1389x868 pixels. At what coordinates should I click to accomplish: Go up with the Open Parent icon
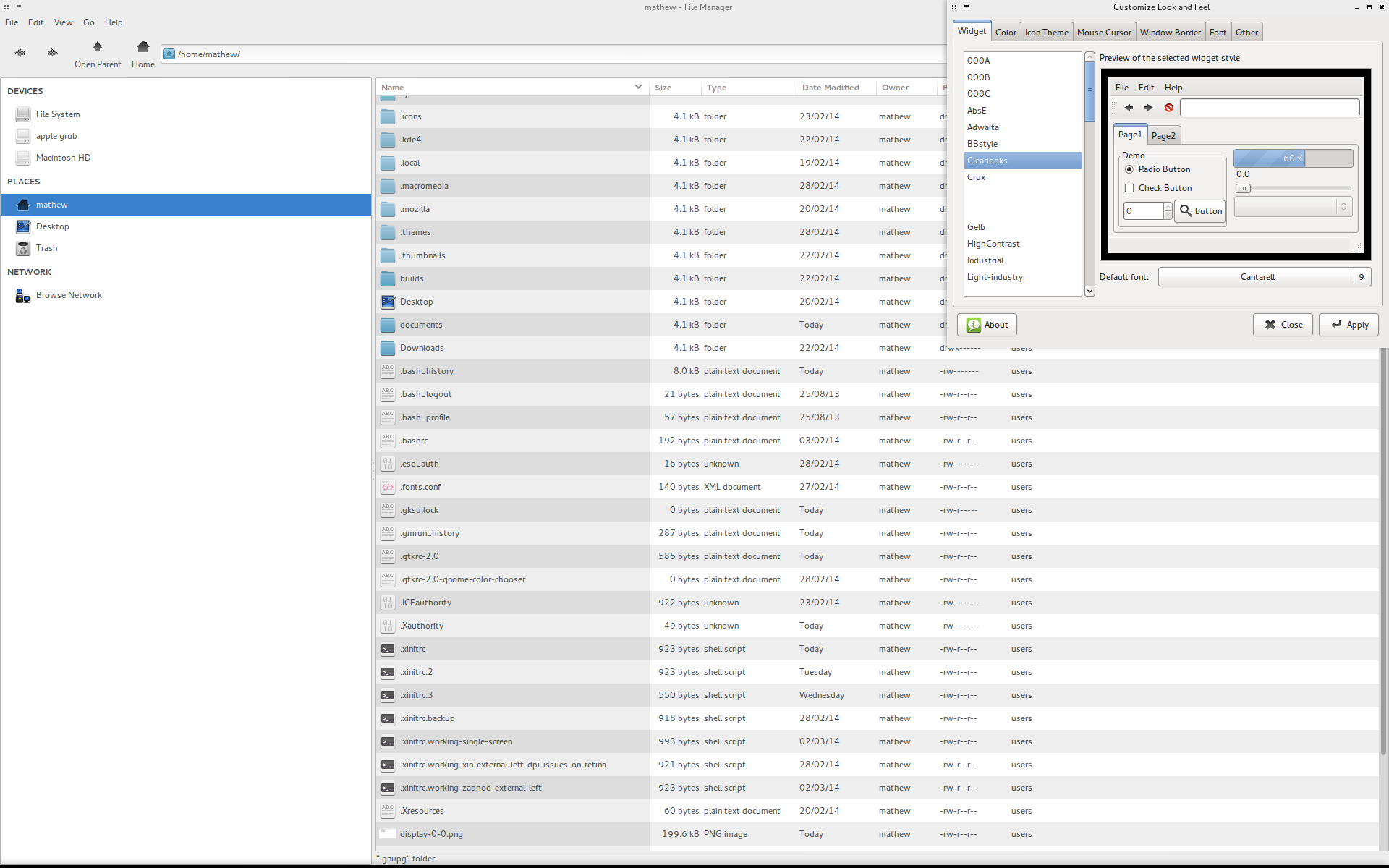98,47
